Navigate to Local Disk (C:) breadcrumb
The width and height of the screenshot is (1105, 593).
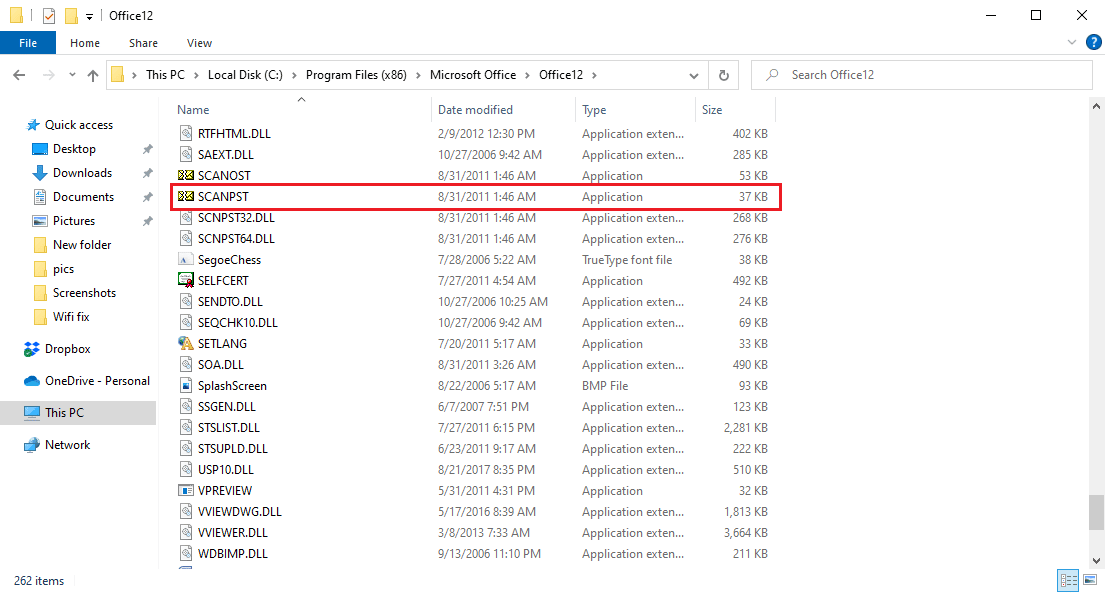[x=245, y=75]
